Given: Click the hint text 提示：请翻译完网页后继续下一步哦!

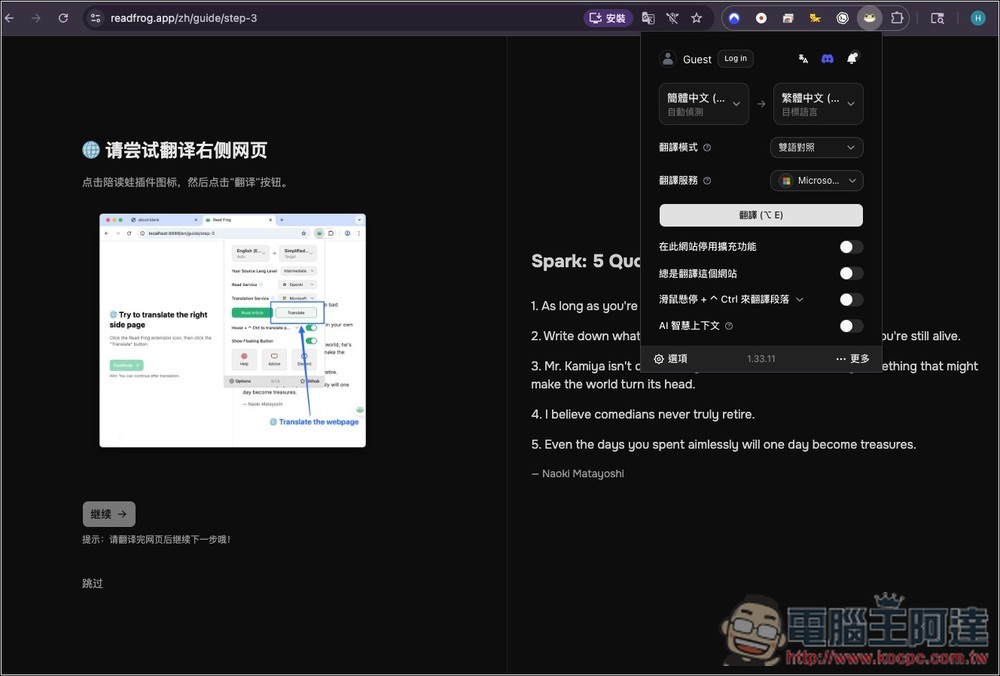Looking at the screenshot, I should pos(156,540).
